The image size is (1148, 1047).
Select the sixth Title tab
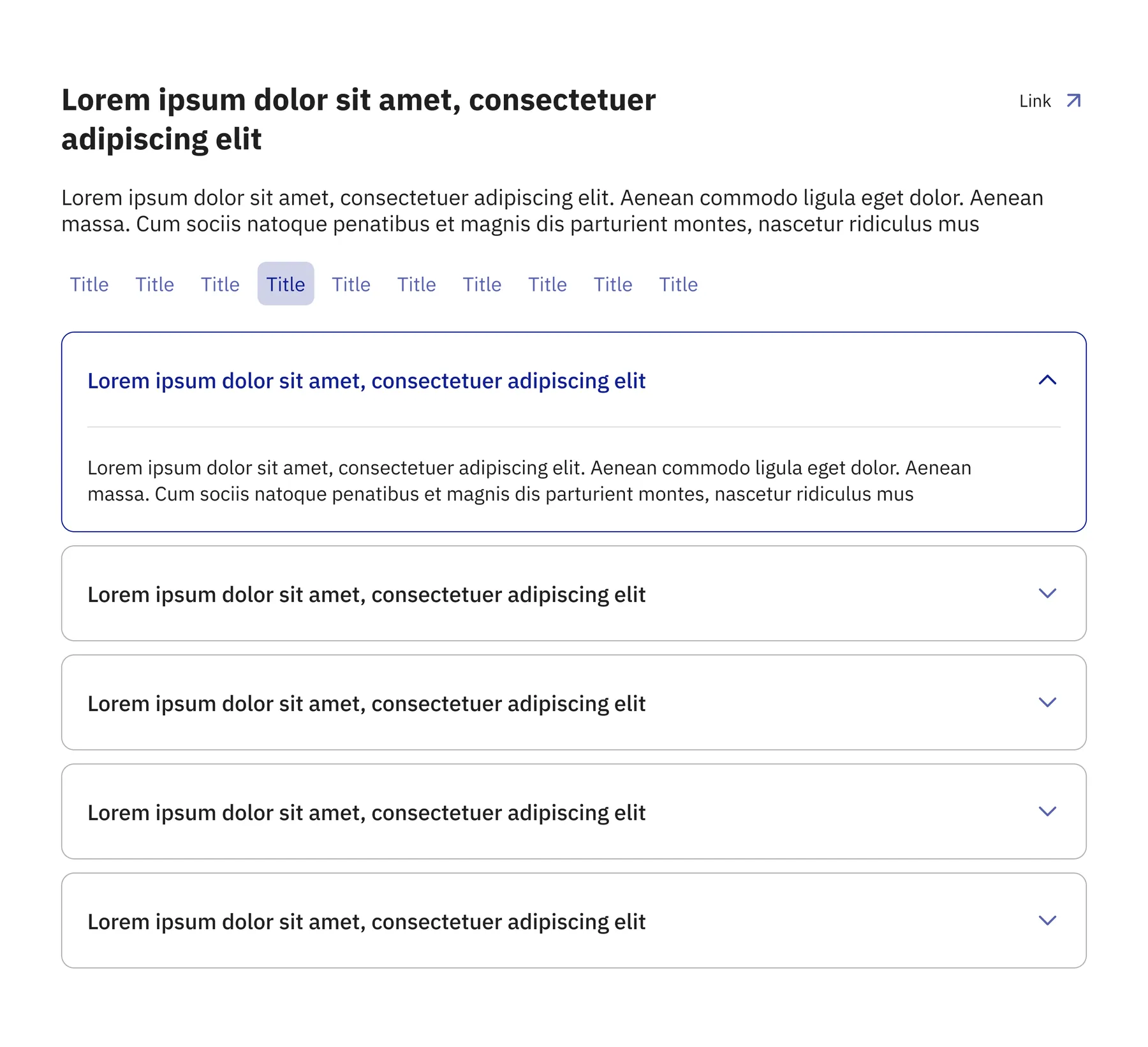[x=416, y=284]
